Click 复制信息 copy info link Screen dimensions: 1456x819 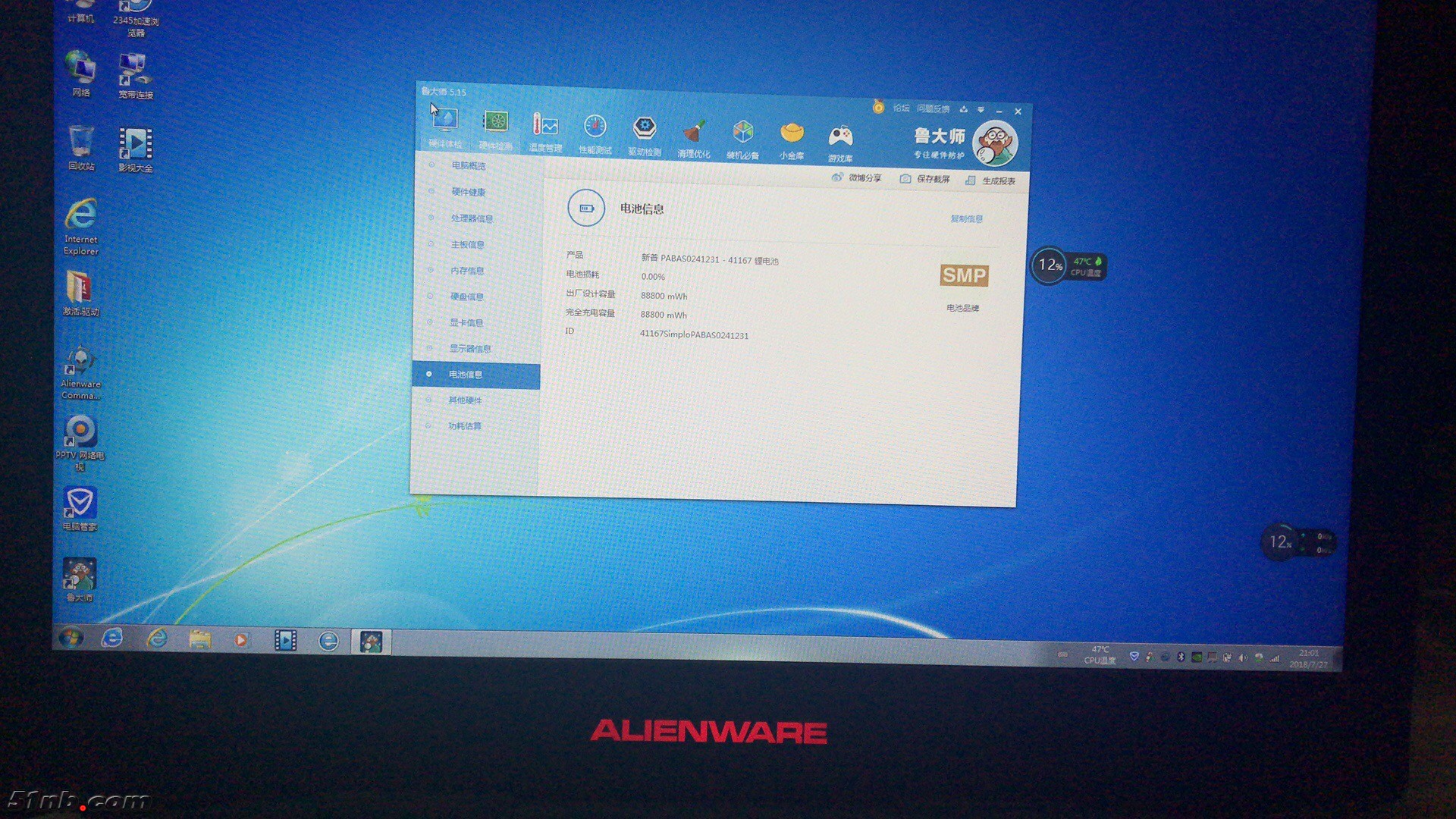tap(966, 218)
